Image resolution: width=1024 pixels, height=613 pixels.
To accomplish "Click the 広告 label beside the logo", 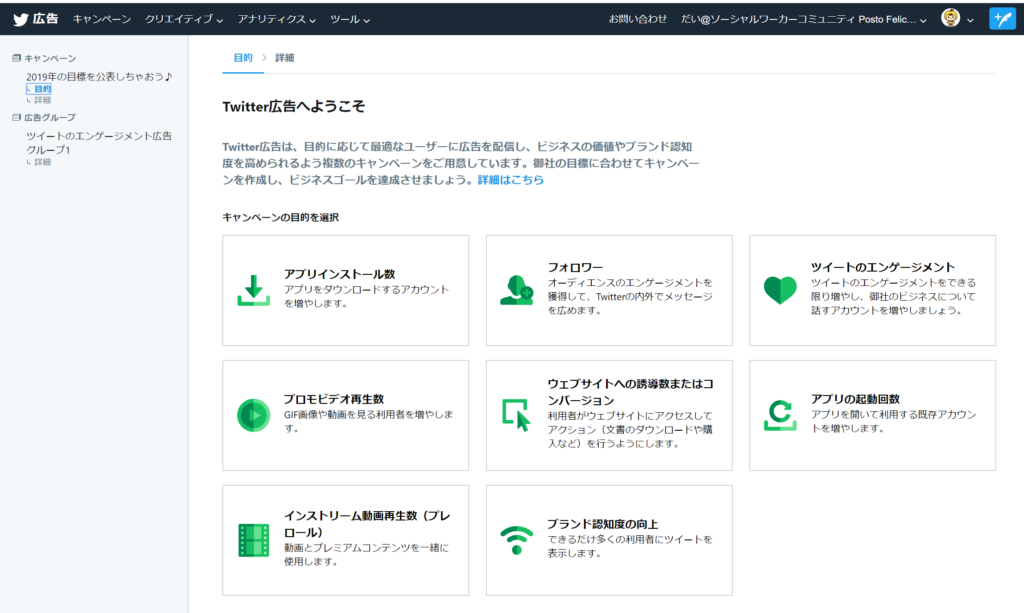I will pyautogui.click(x=45, y=19).
